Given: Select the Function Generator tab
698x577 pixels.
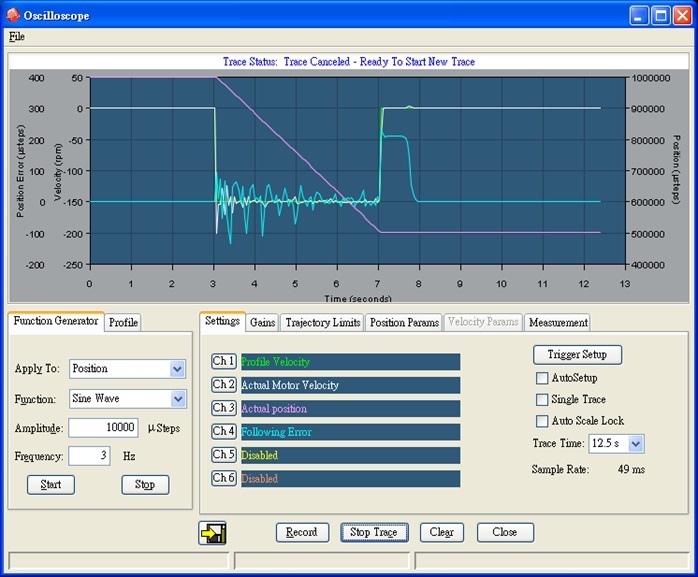Looking at the screenshot, I should click(56, 321).
